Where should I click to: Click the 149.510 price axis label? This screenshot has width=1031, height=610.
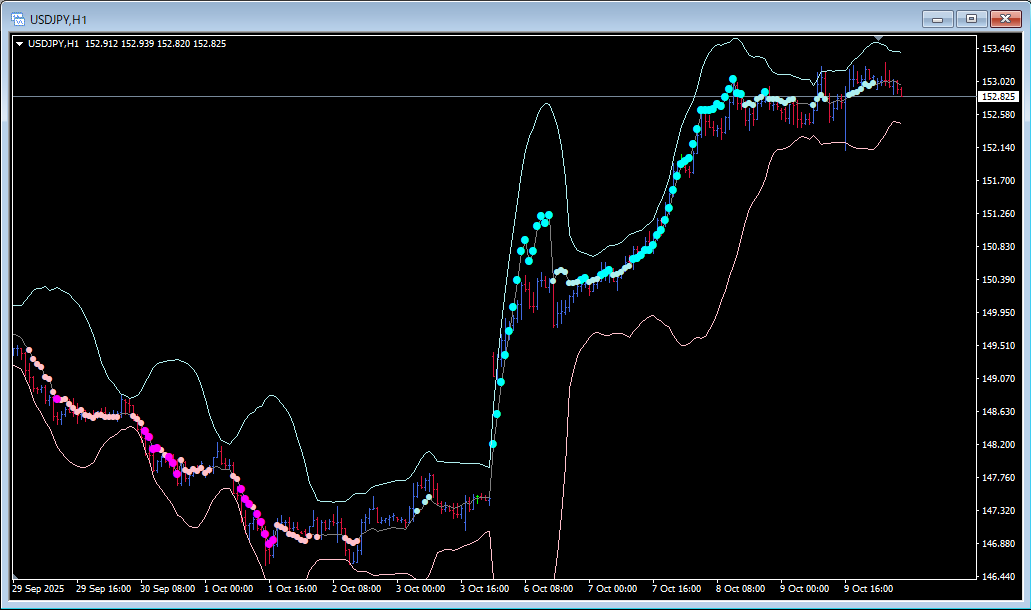pos(998,346)
